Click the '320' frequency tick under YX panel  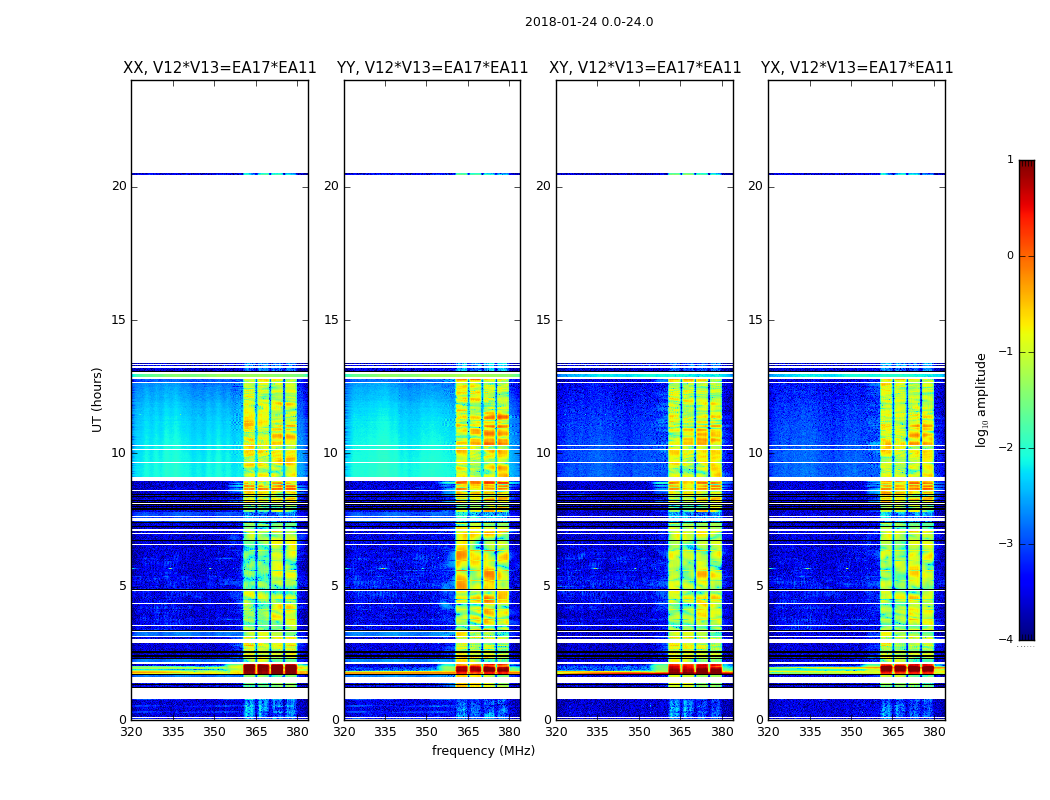[769, 732]
